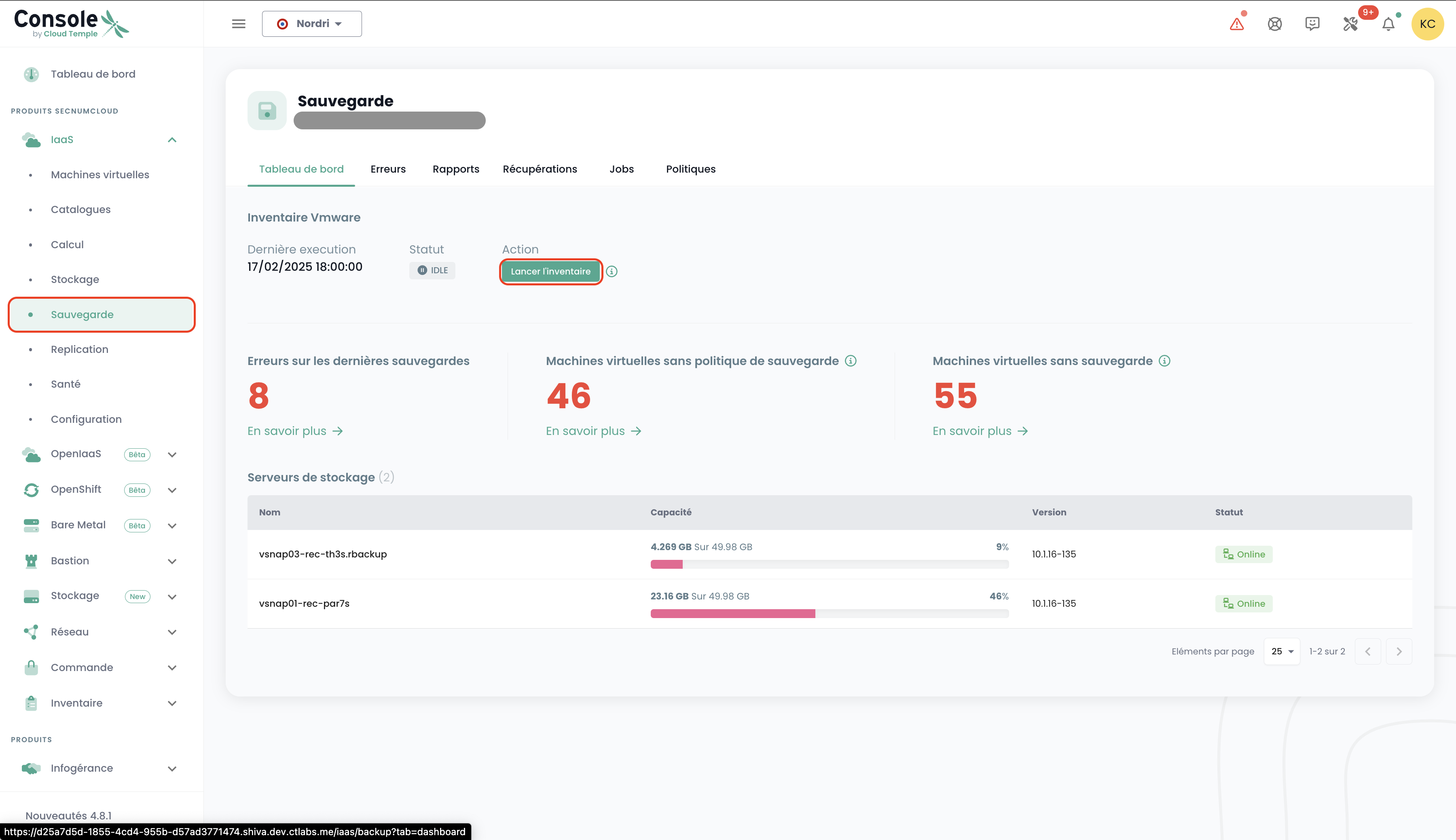
Task: Click En savoir plus under backup errors
Action: (295, 431)
